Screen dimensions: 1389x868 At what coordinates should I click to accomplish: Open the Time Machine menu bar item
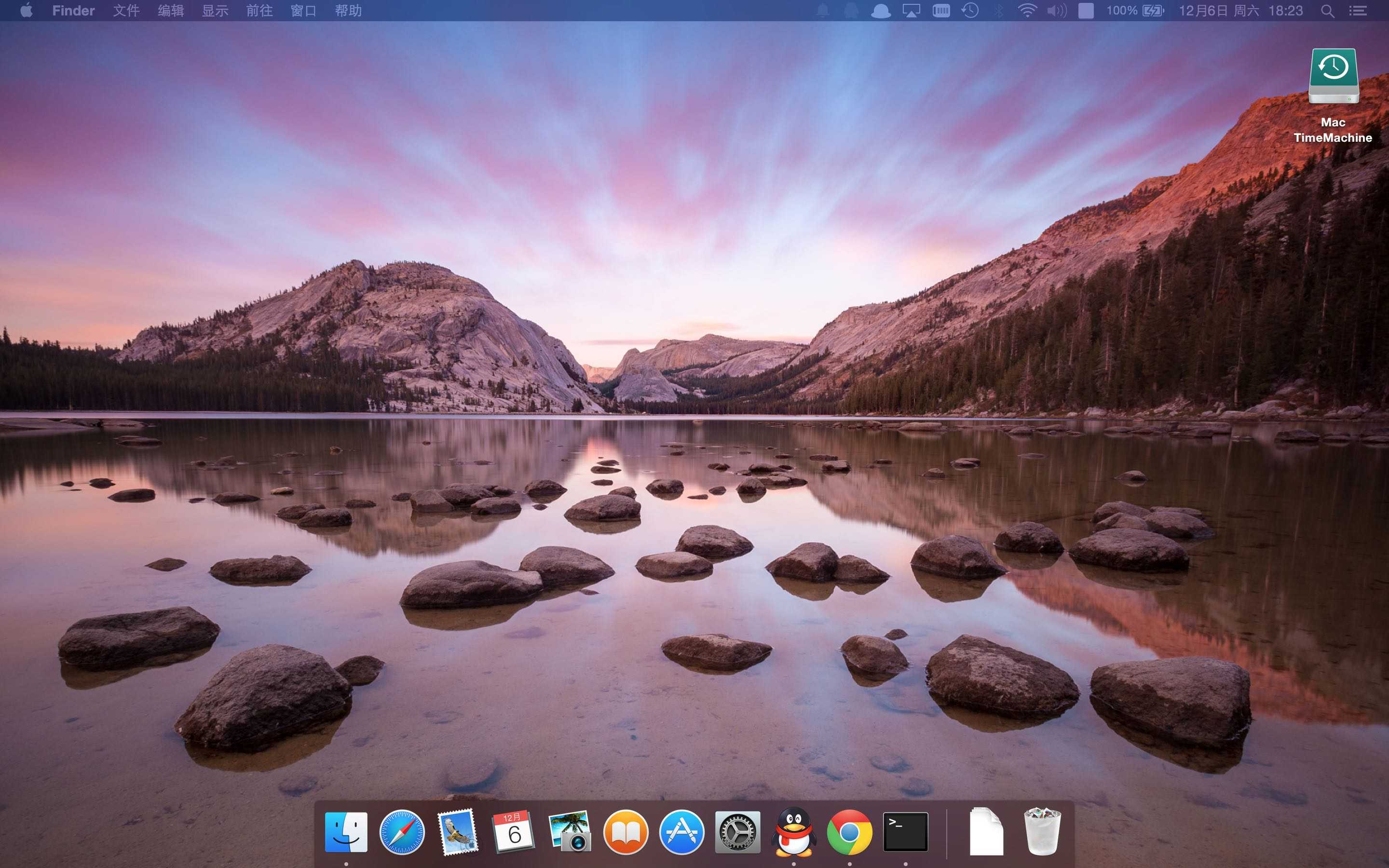(970, 10)
